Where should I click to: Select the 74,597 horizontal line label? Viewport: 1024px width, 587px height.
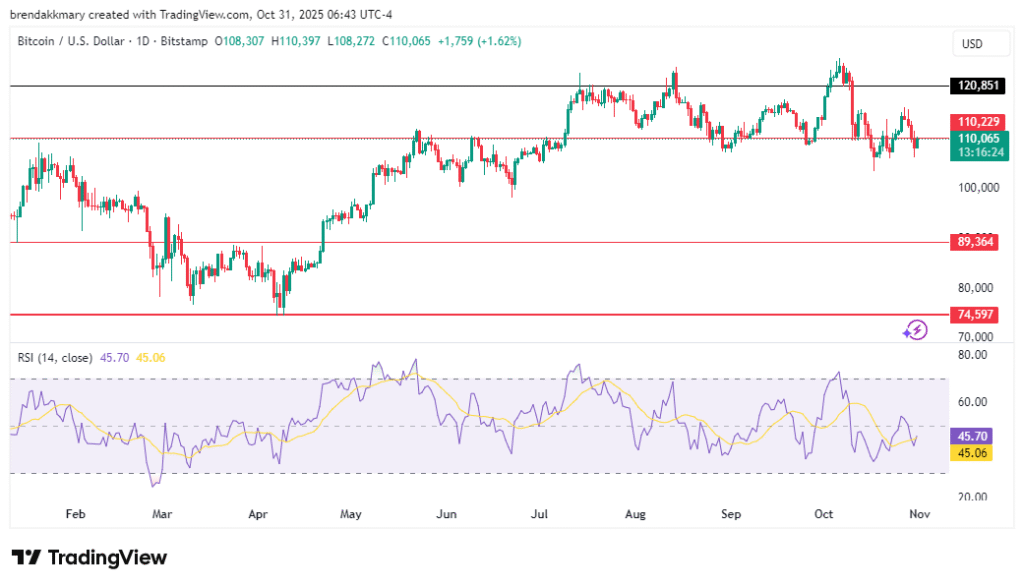(x=978, y=314)
